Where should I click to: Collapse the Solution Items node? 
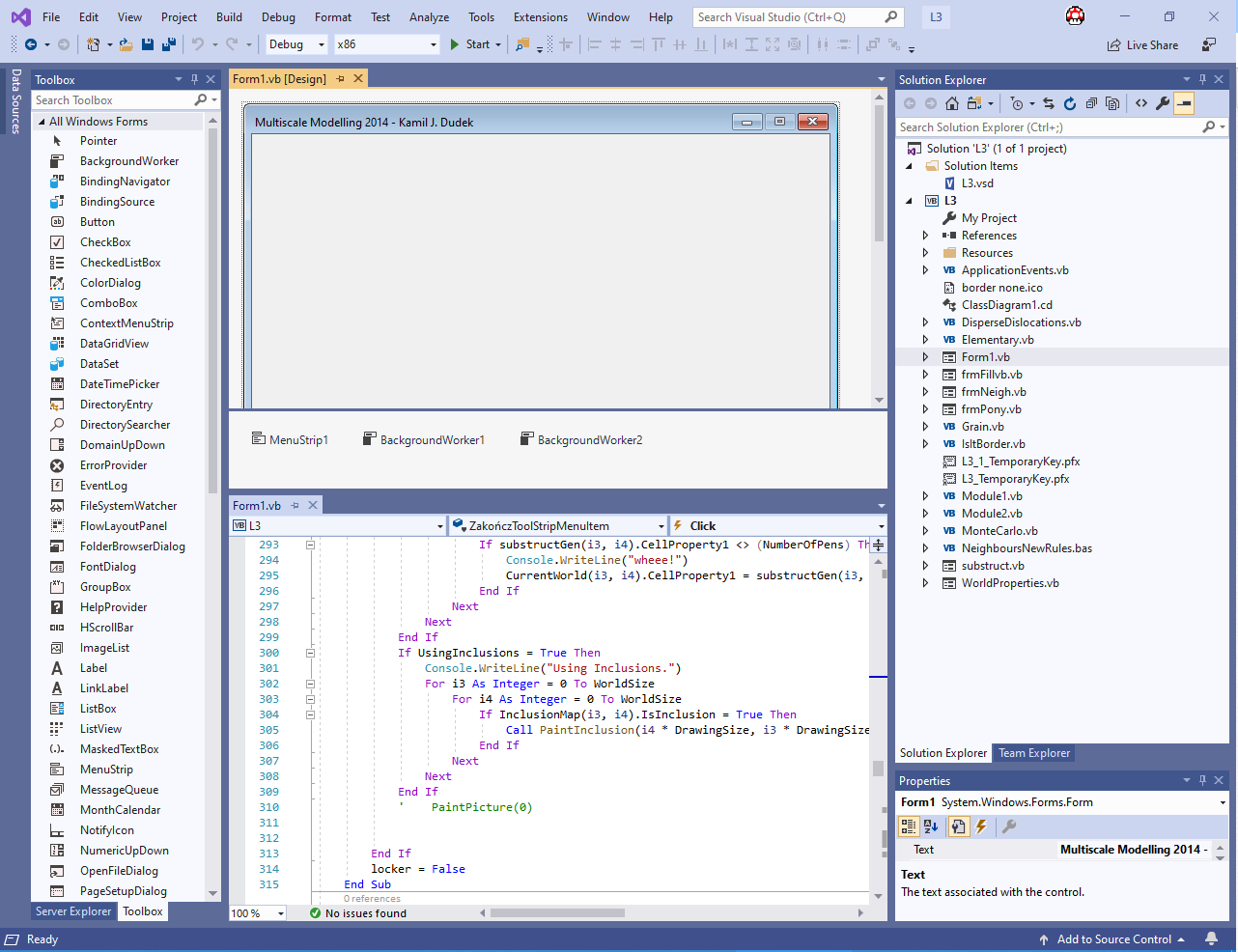point(909,166)
